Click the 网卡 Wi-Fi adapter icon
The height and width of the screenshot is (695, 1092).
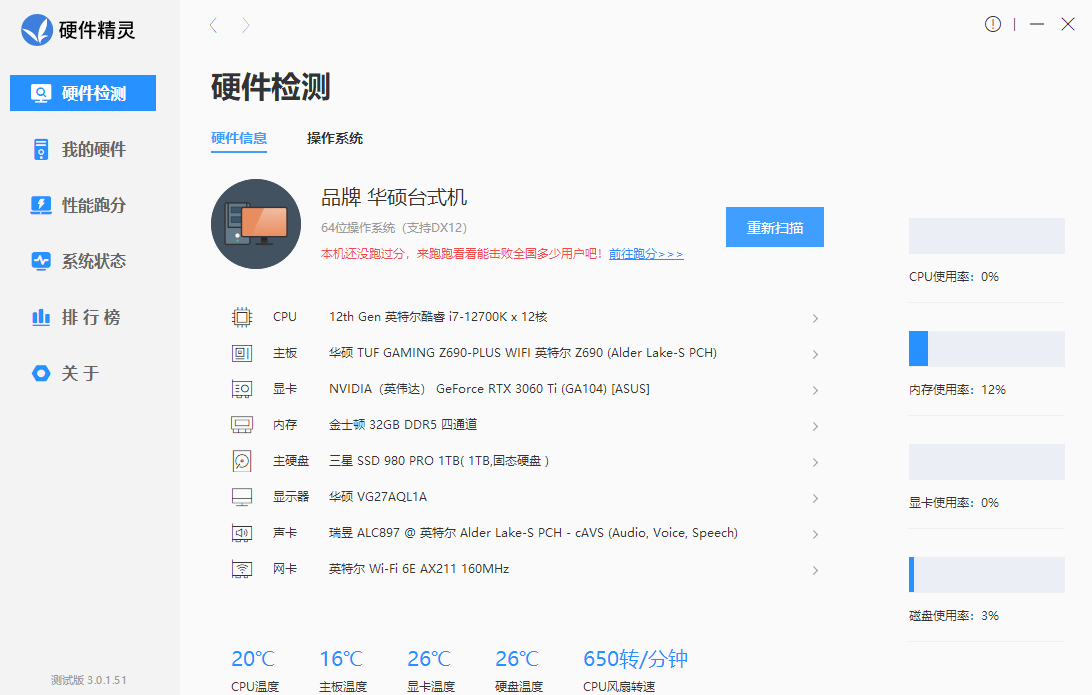(x=242, y=570)
